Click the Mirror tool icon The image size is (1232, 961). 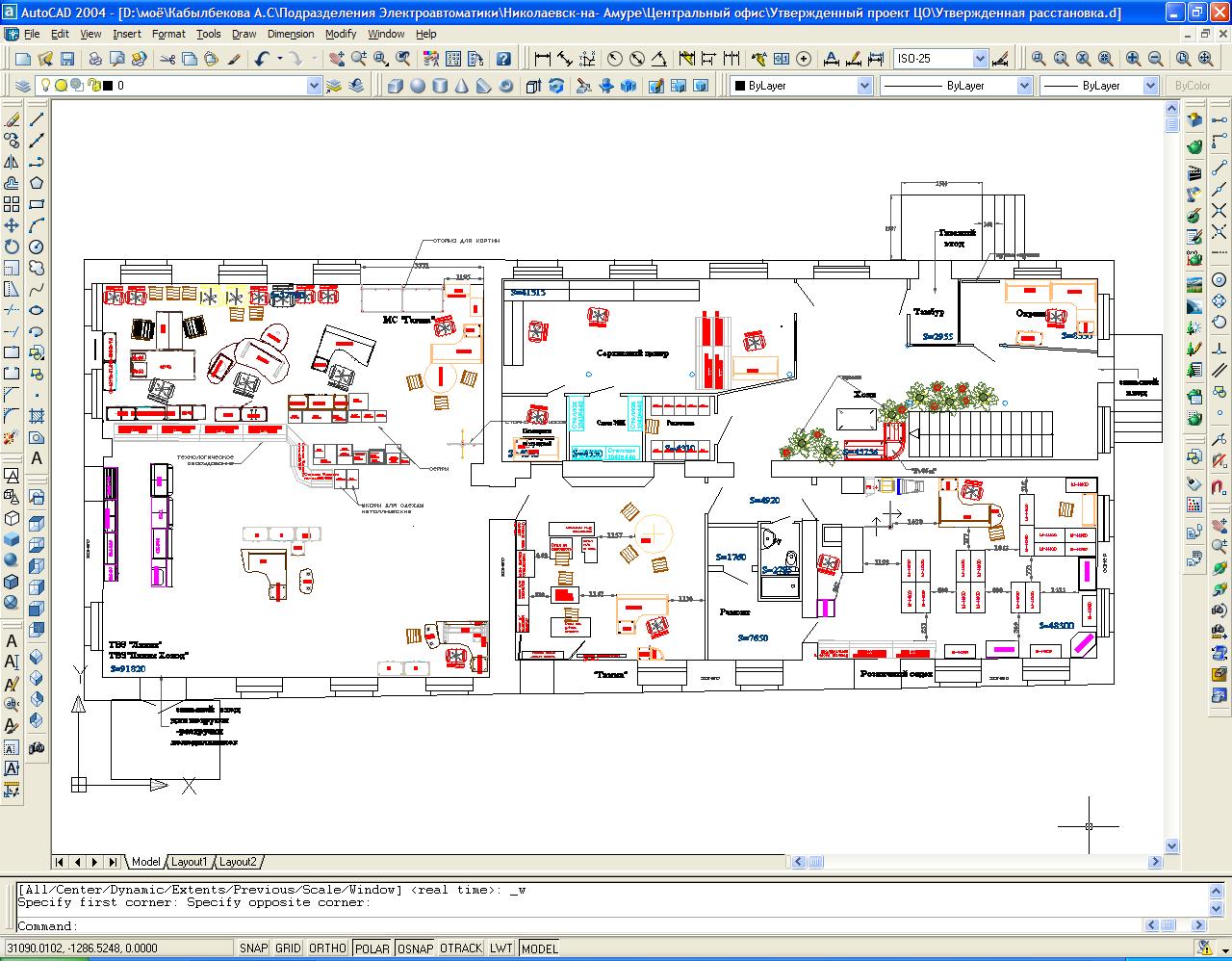point(12,162)
